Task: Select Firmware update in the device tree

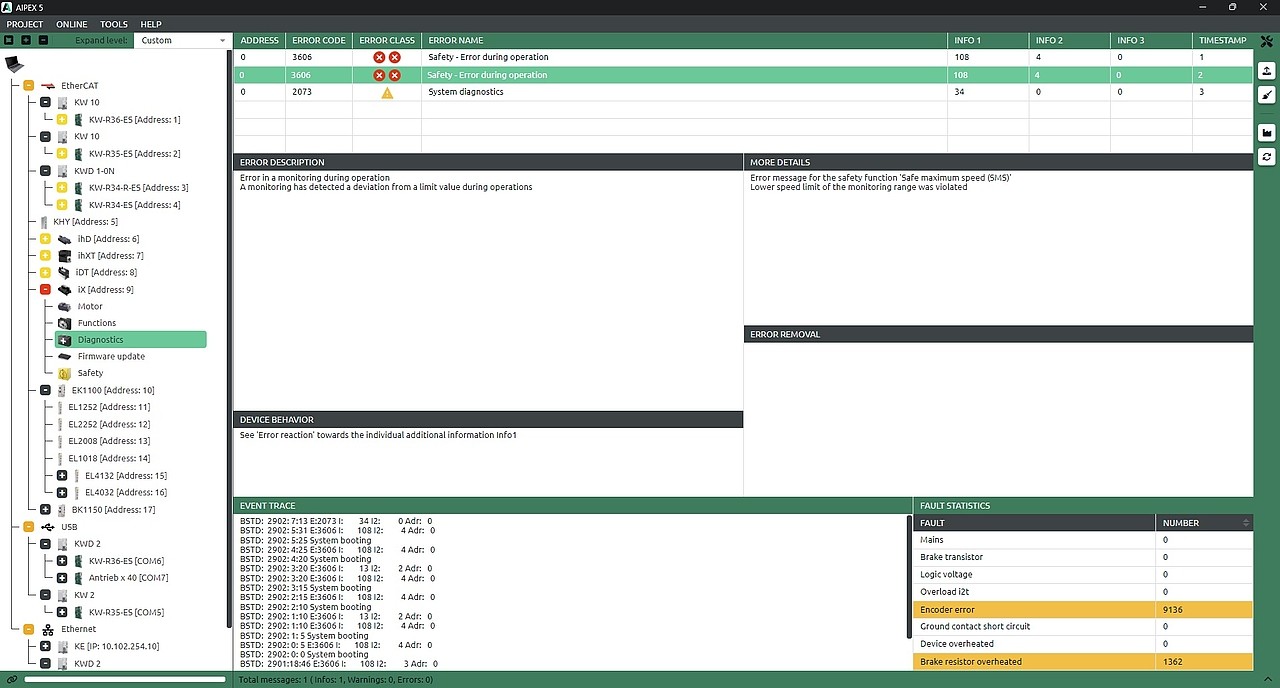Action: click(111, 356)
